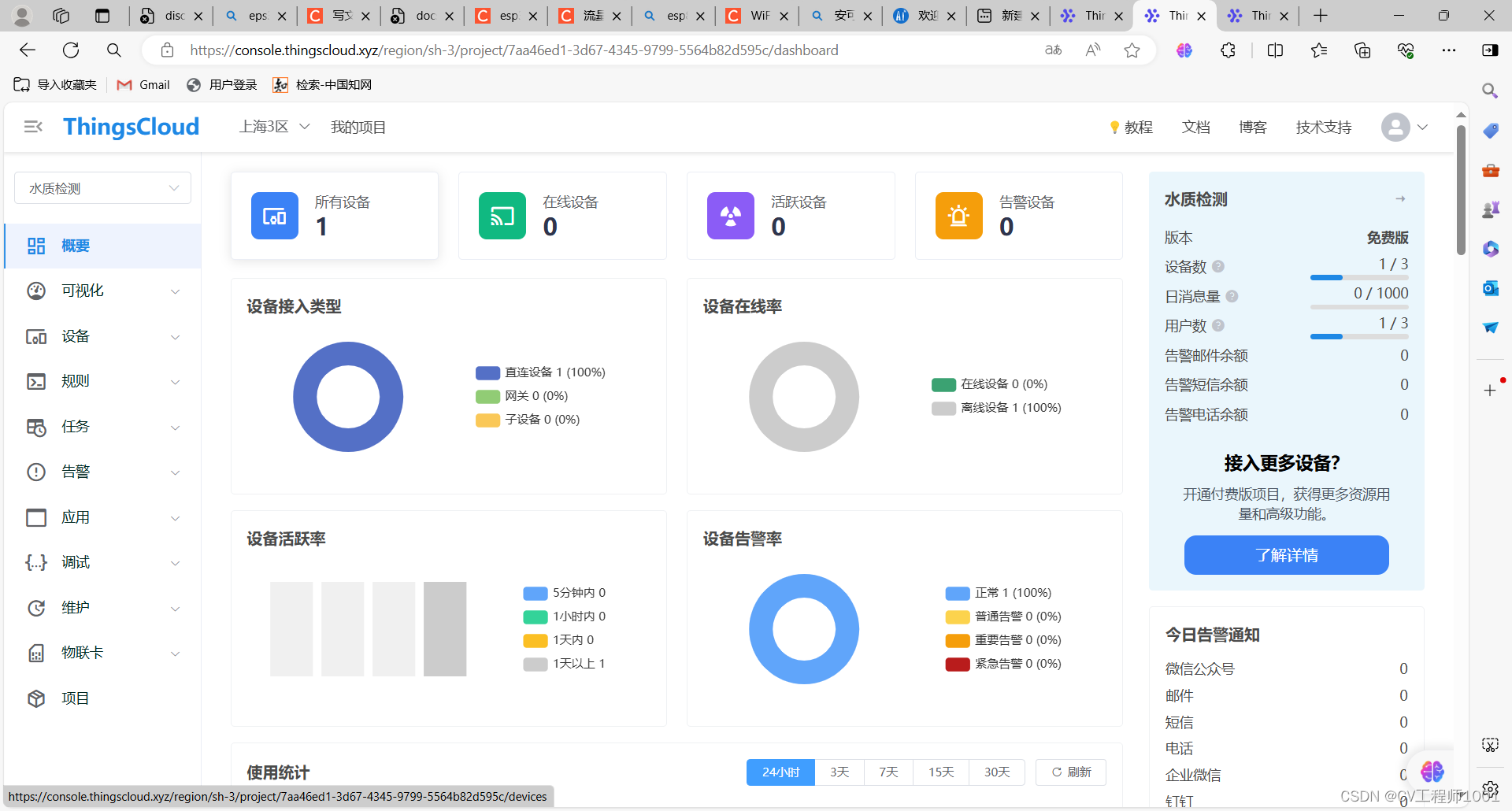
Task: Click the 设备 (Devices) sidebar icon
Action: point(35,336)
